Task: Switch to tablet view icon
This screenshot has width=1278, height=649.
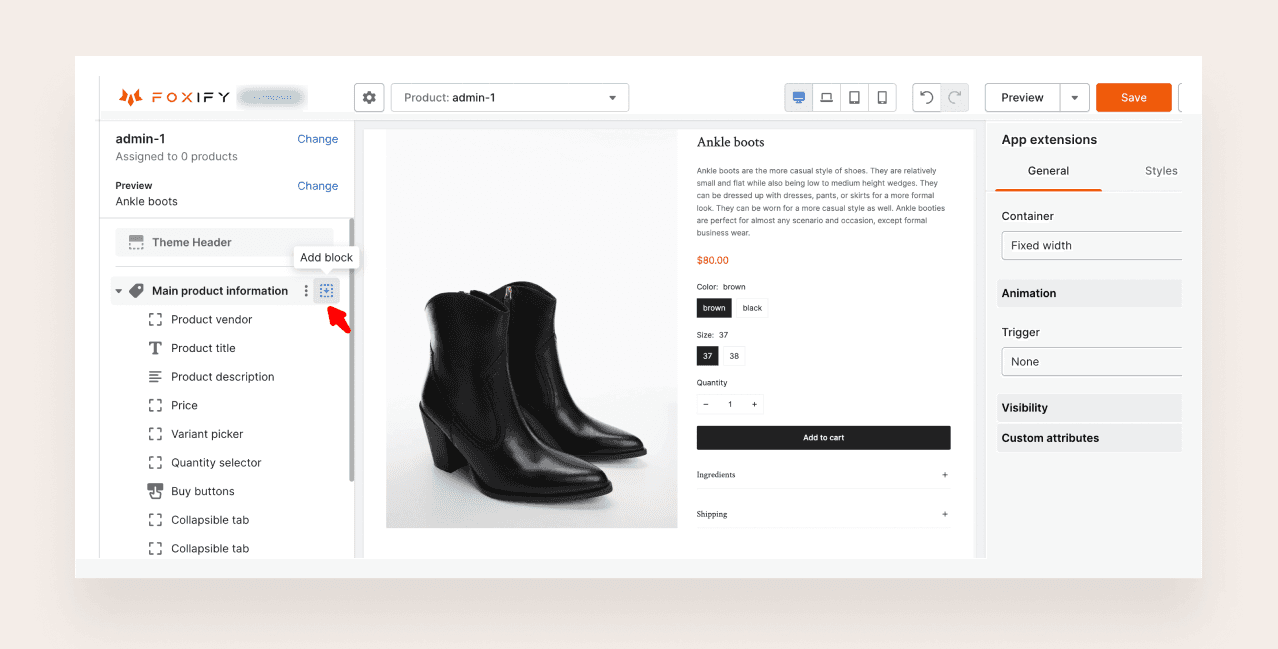Action: click(854, 98)
